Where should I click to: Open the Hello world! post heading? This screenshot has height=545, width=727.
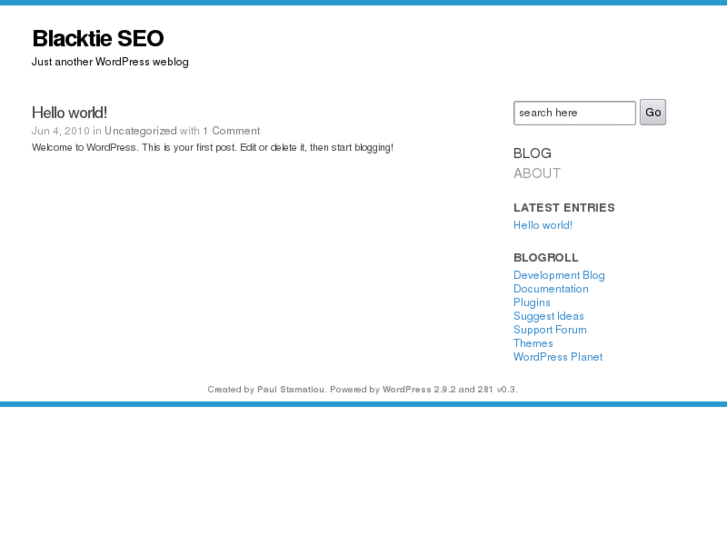(x=69, y=113)
